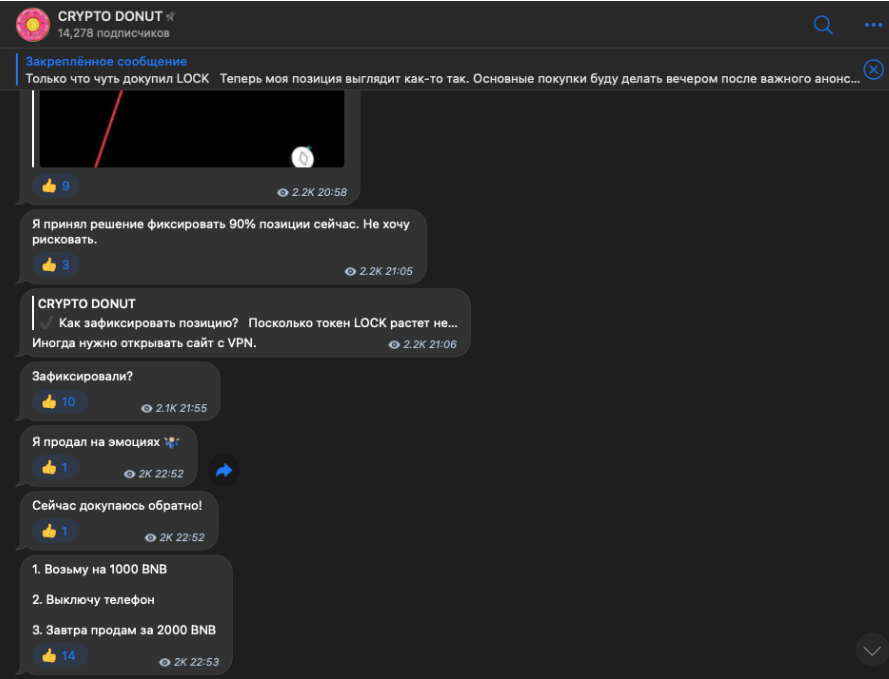
Task: Click the CRYPTO DONUT channel title
Action: tap(110, 16)
